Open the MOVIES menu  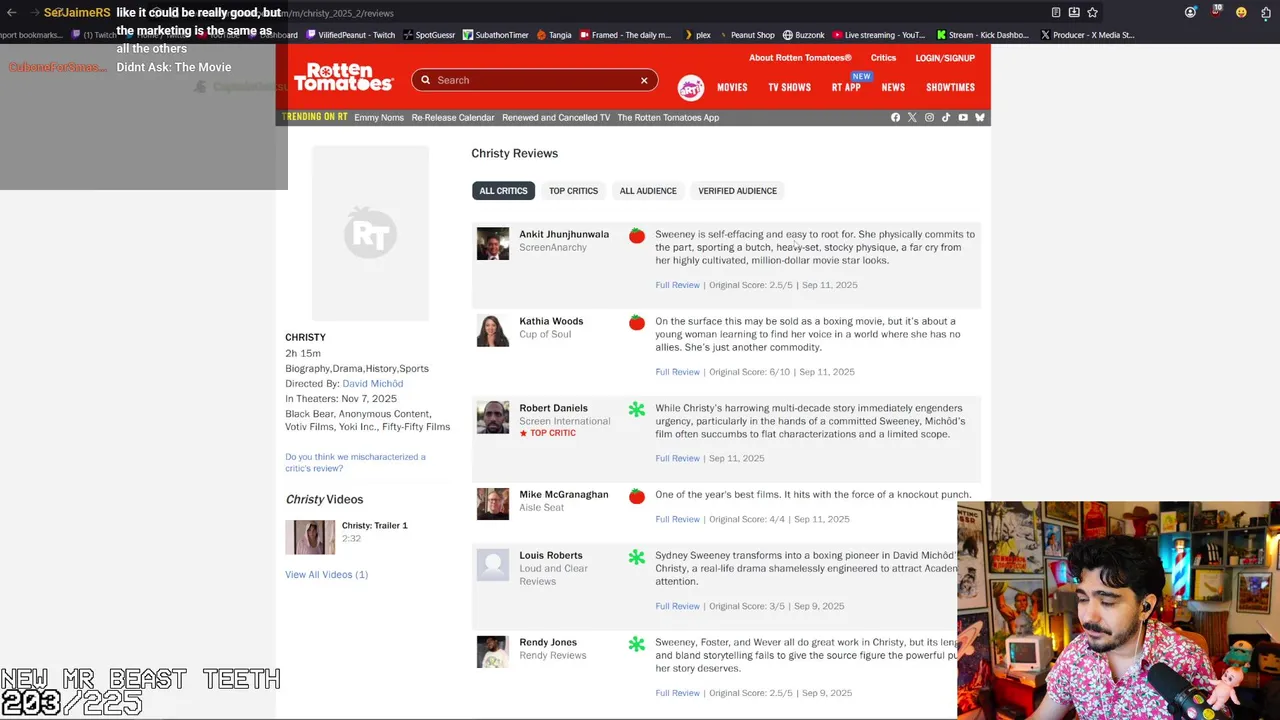coord(732,88)
